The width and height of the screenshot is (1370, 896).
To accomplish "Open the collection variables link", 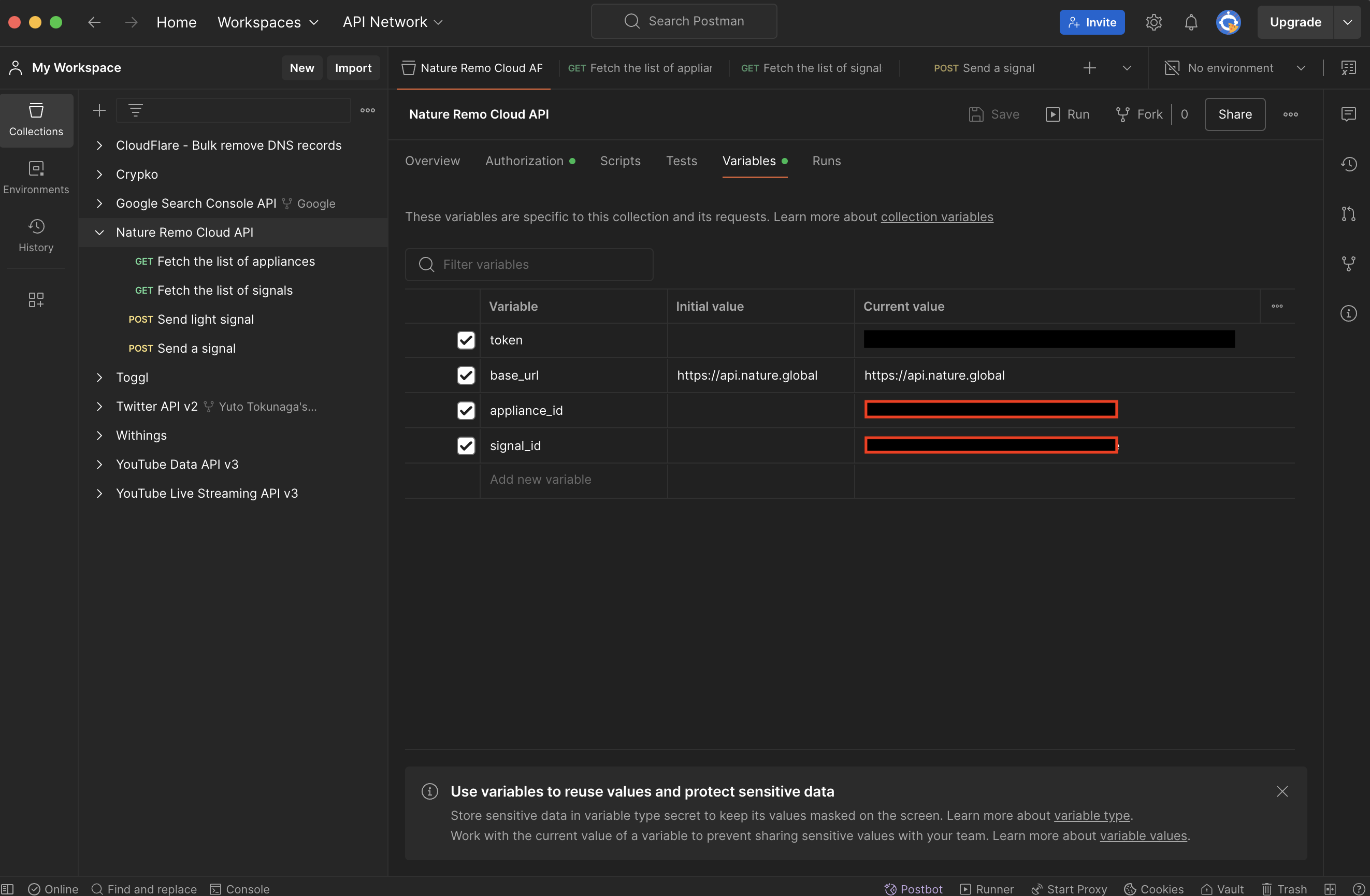I will [936, 217].
